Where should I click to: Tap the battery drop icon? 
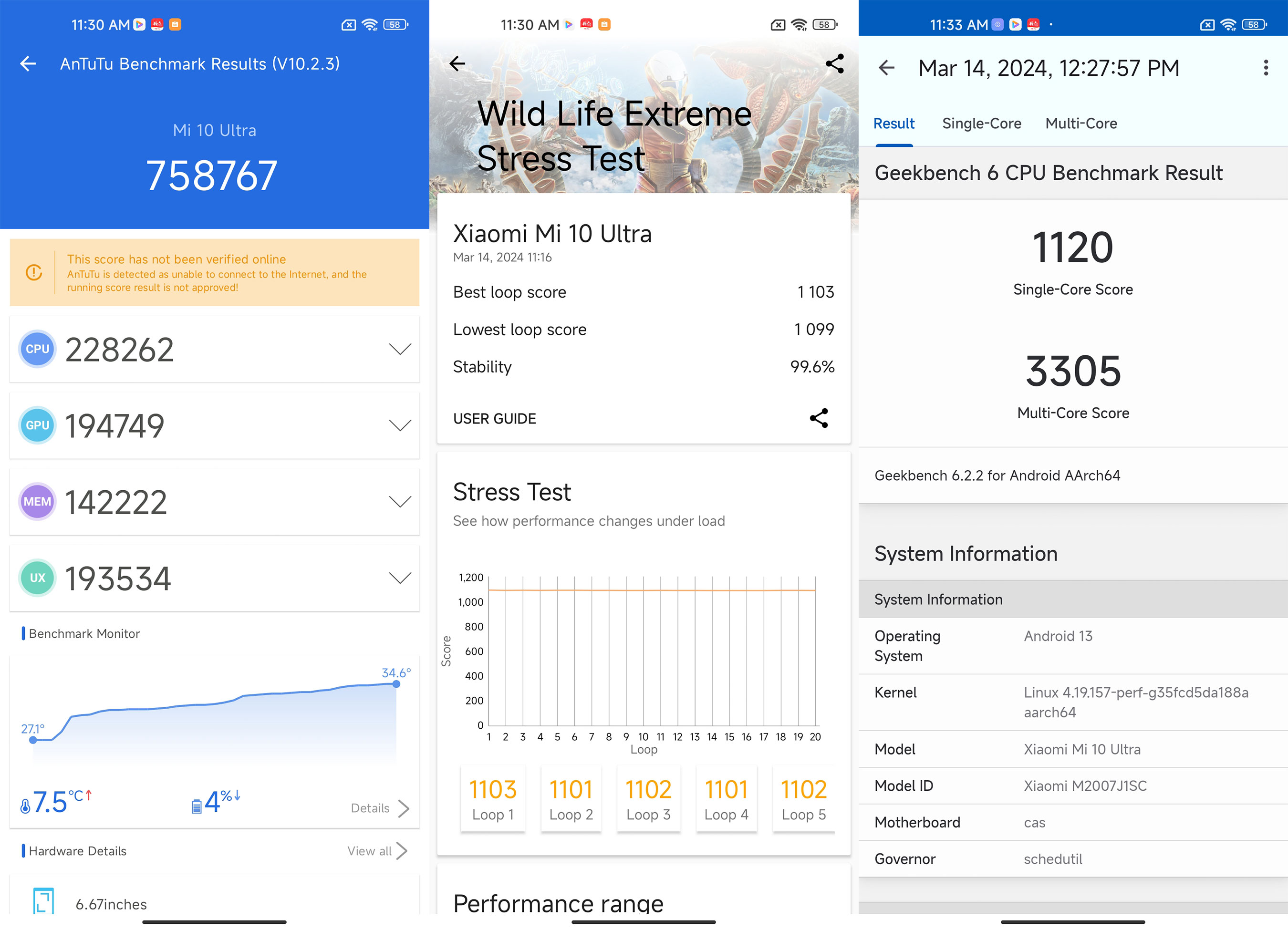coord(197,806)
